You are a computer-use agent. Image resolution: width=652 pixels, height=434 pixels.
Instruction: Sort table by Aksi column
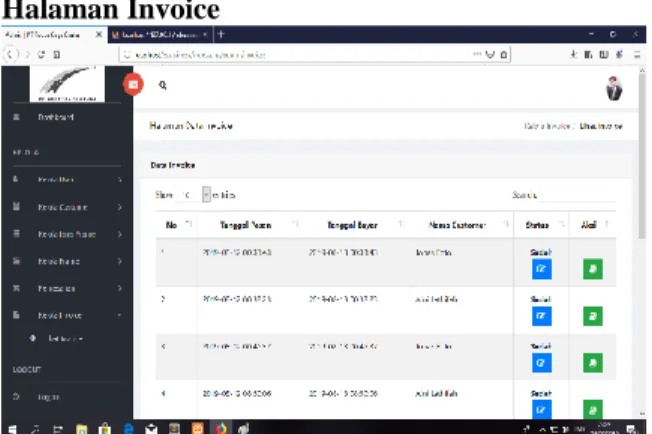tap(593, 225)
